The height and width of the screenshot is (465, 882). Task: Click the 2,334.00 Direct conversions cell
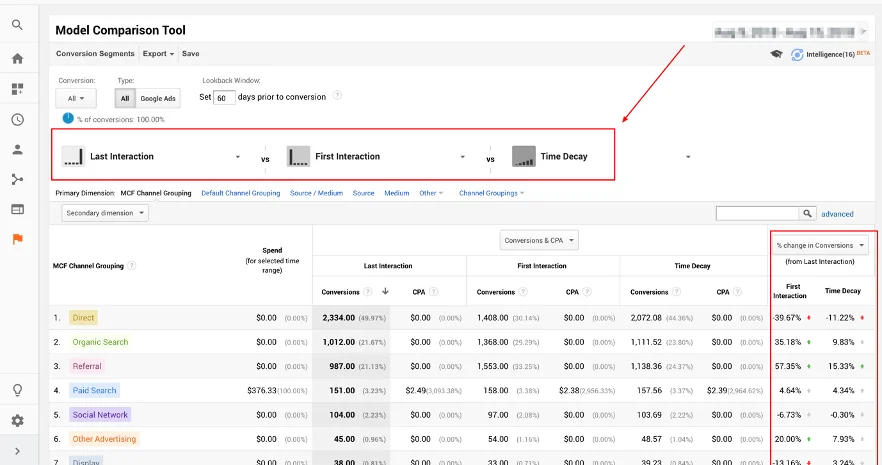click(339, 318)
